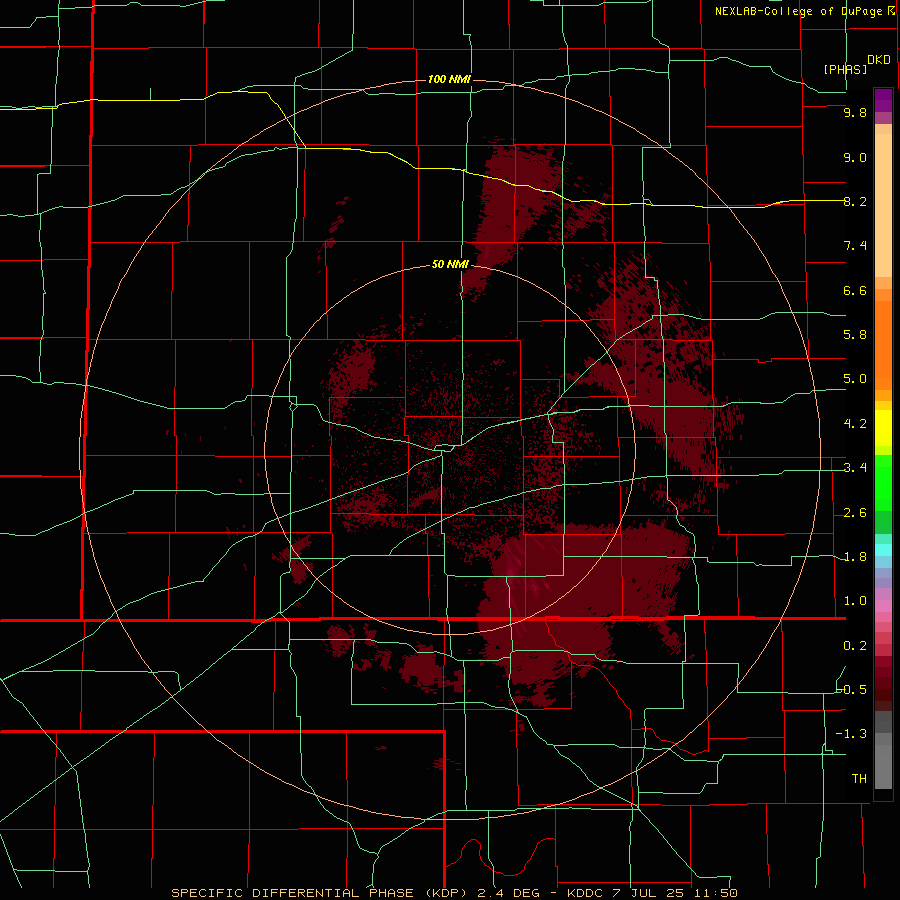Image resolution: width=900 pixels, height=900 pixels.
Task: Pick the yellow band beside 4.2
Action: pyautogui.click(x=883, y=428)
